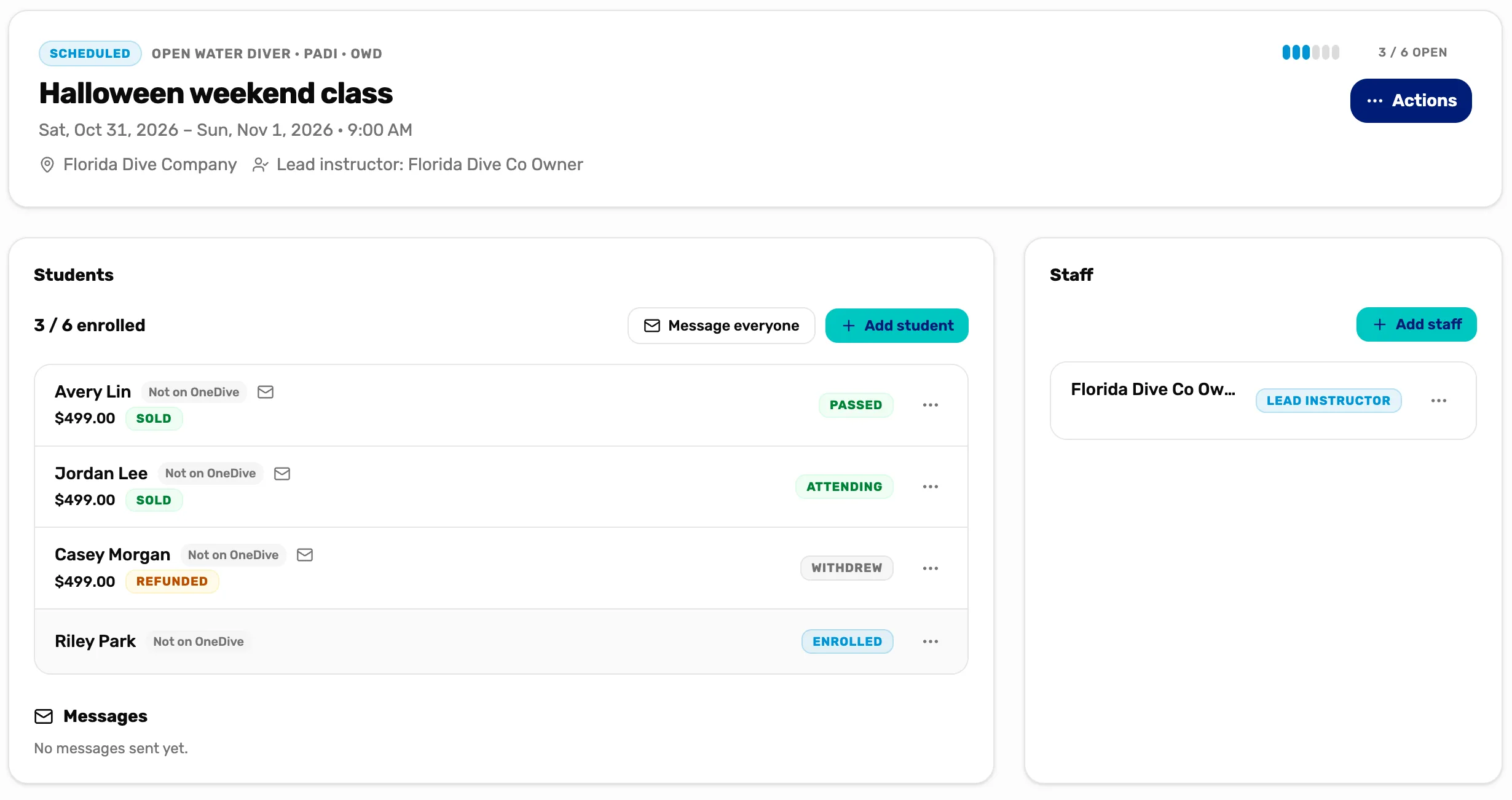1512x800 pixels.
Task: Click the ENROLLED status on Riley Park
Action: pos(847,641)
